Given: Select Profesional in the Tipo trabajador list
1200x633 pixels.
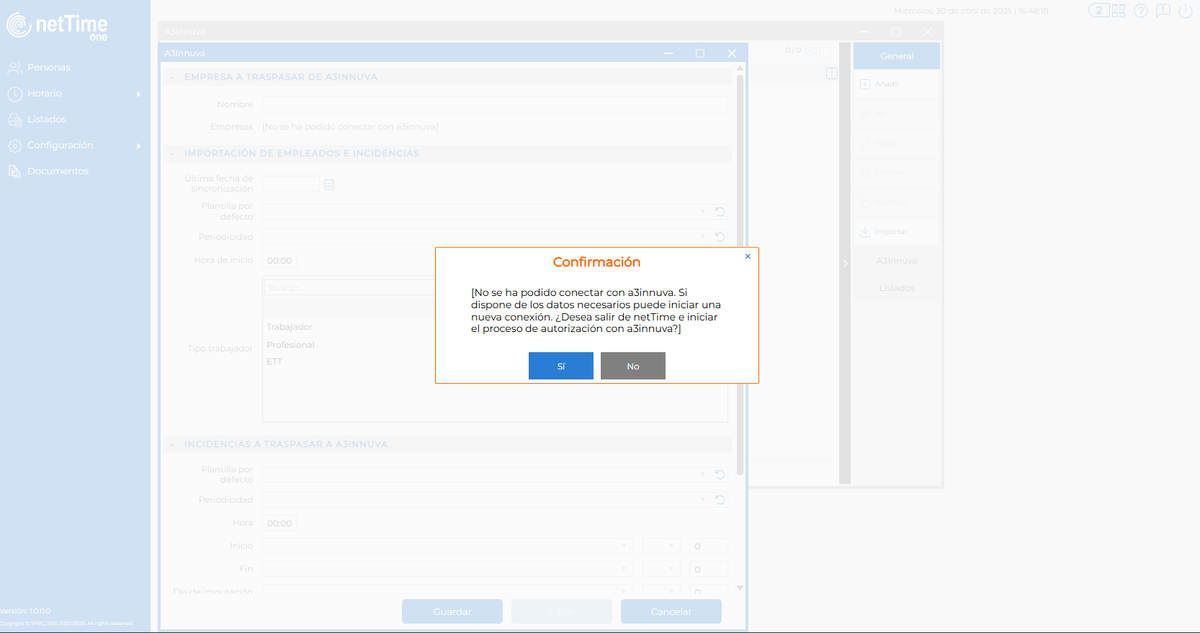Looking at the screenshot, I should click(291, 345).
